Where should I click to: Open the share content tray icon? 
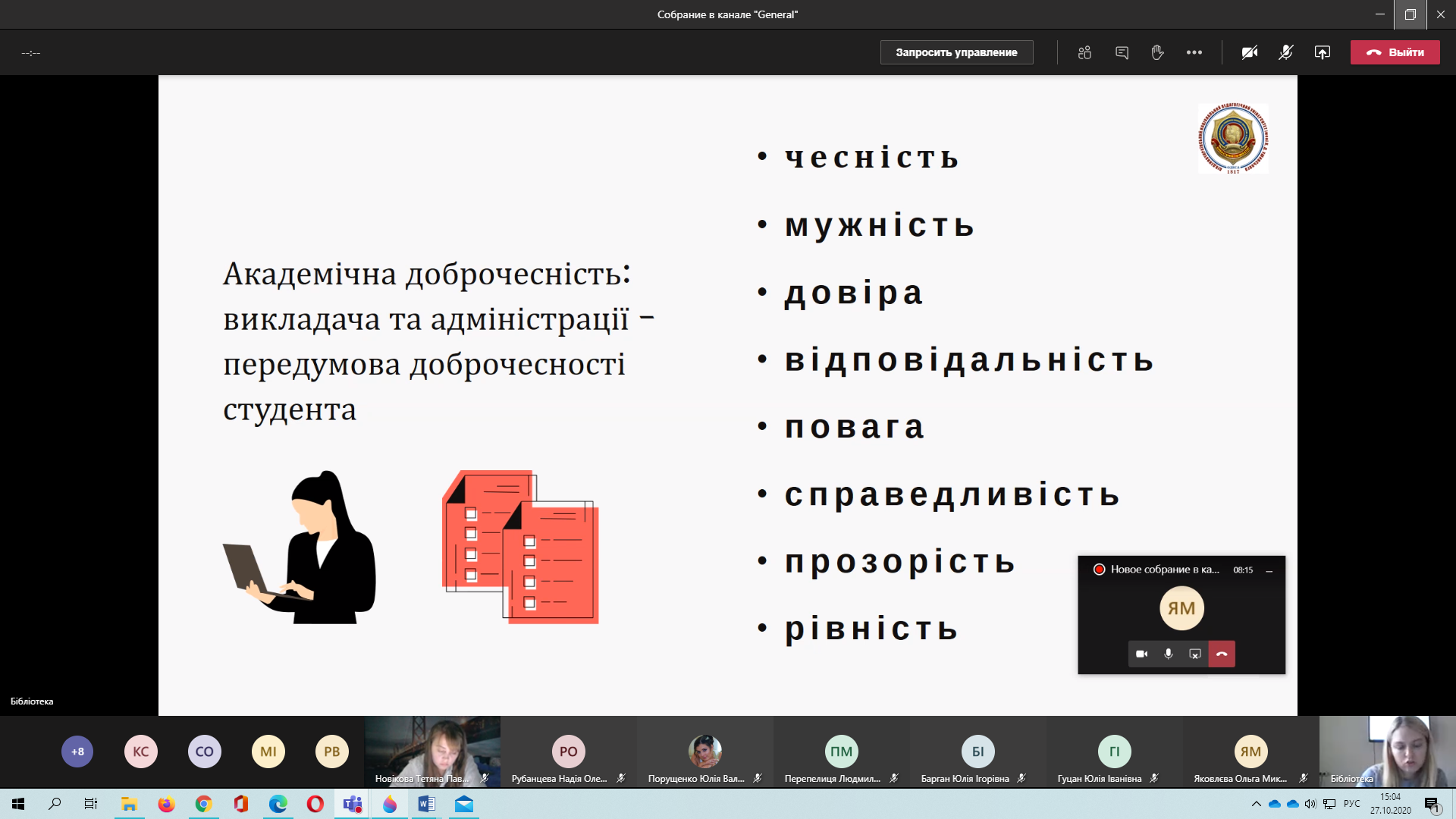tap(1322, 52)
